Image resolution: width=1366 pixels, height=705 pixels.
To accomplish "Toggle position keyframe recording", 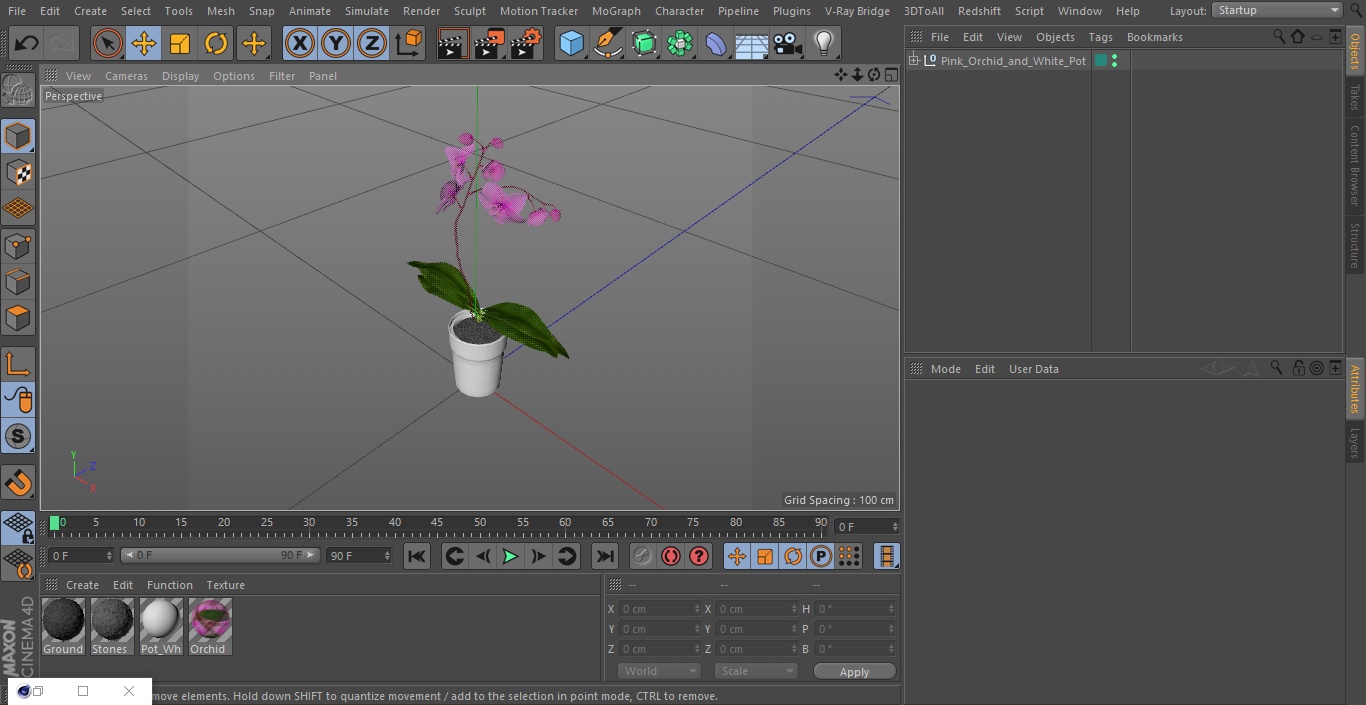I will tap(737, 556).
